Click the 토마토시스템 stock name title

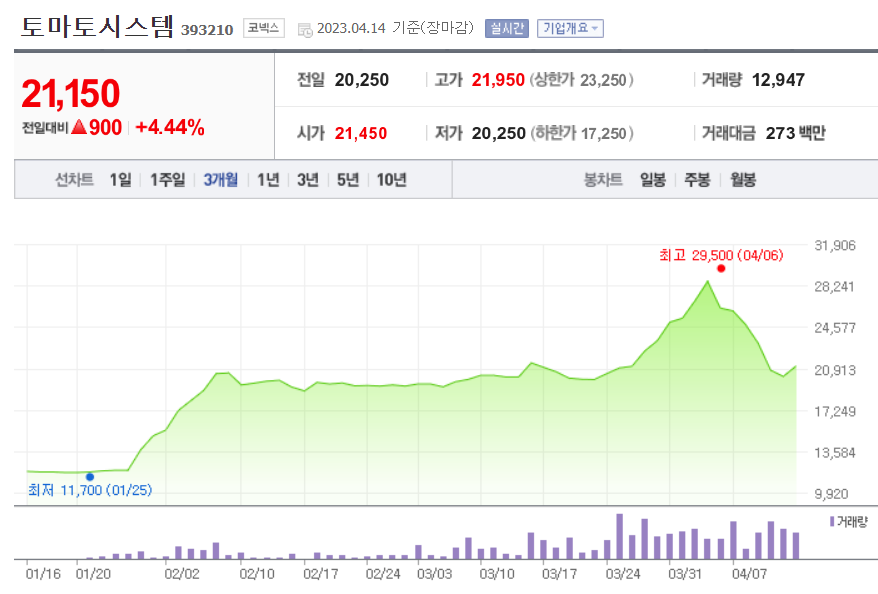coord(97,27)
